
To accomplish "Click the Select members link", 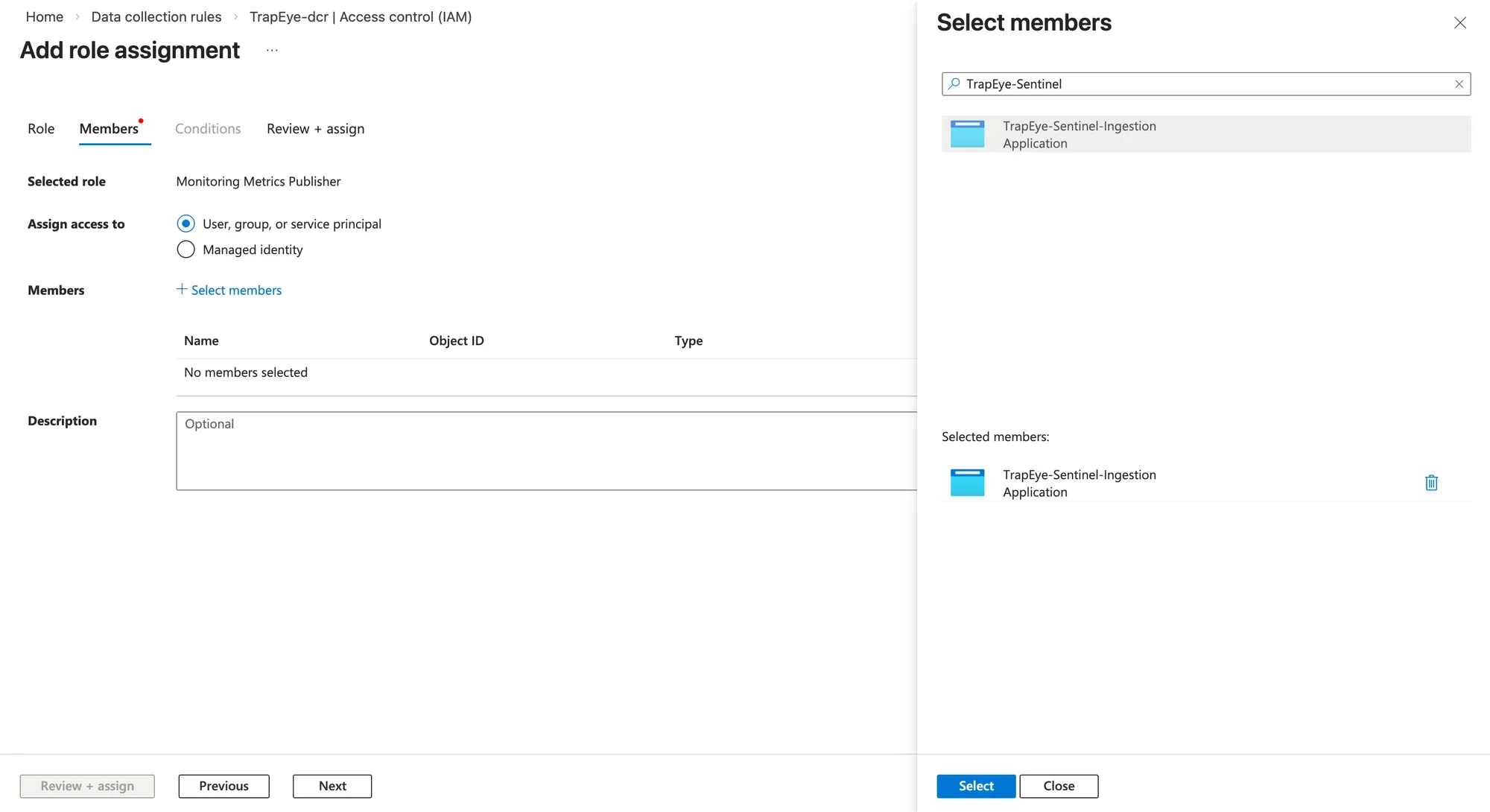I will coord(229,290).
